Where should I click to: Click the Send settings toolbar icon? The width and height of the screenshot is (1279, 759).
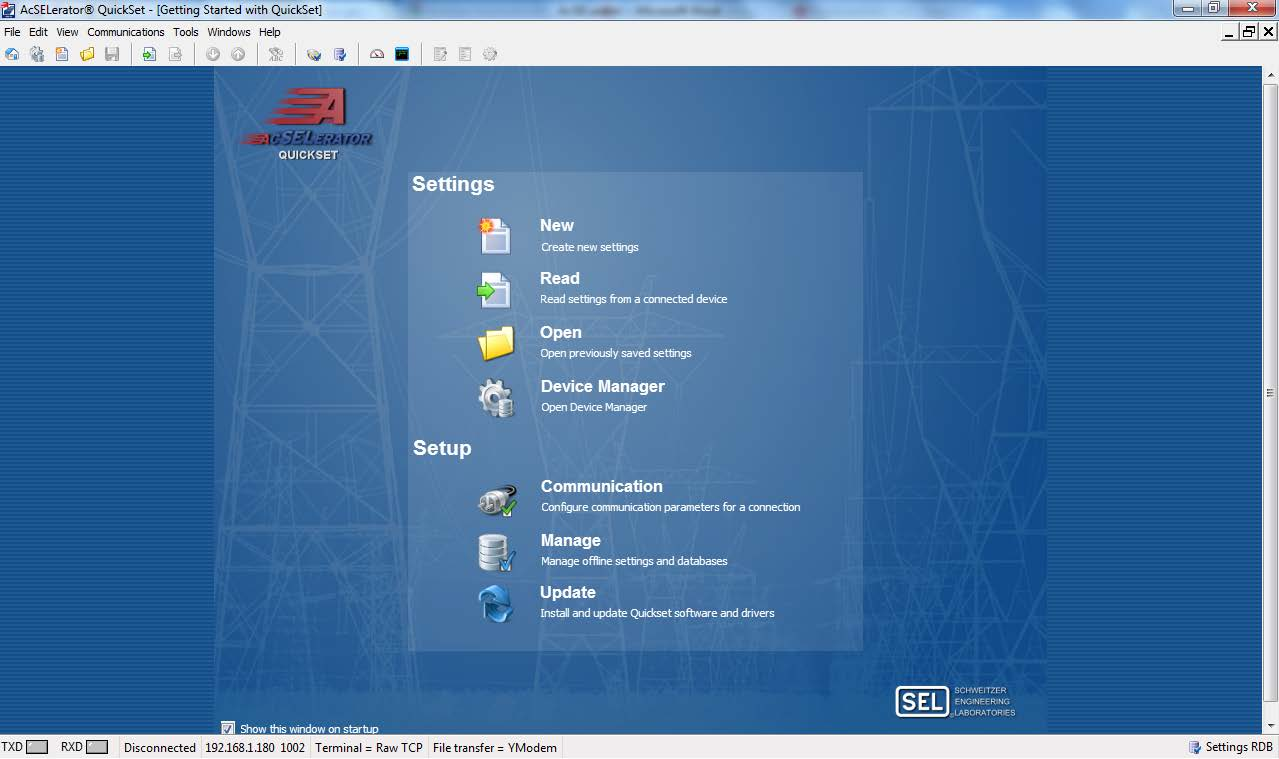[175, 54]
